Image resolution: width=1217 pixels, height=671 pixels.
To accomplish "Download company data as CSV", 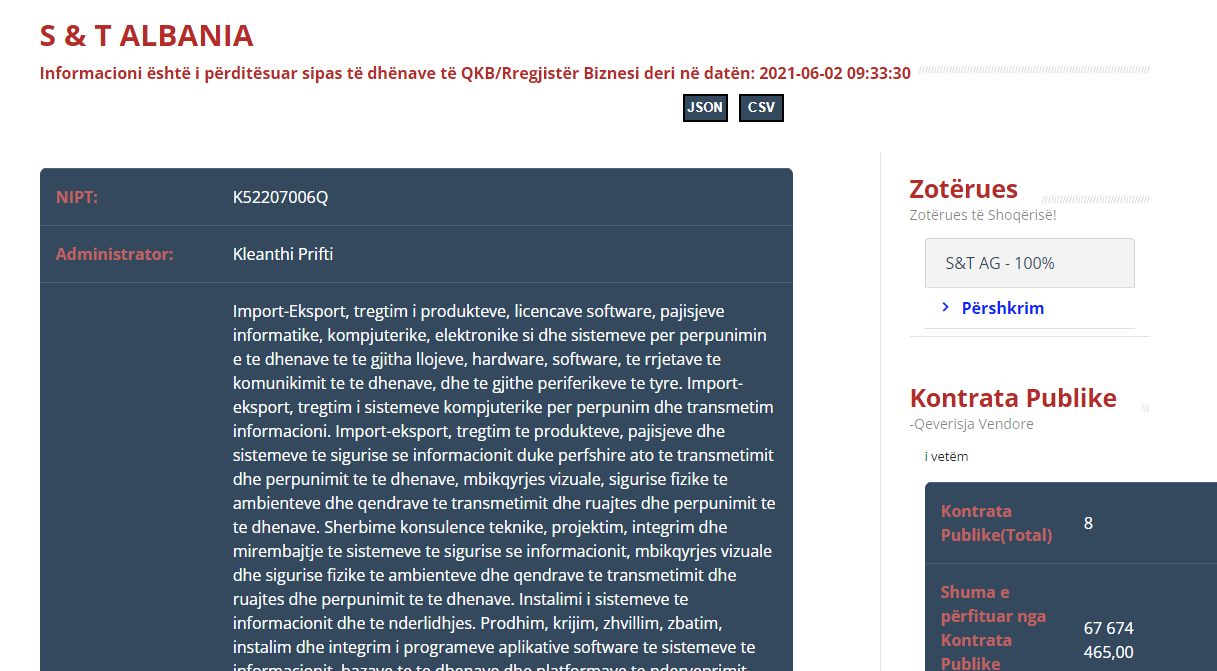I will pyautogui.click(x=761, y=108).
